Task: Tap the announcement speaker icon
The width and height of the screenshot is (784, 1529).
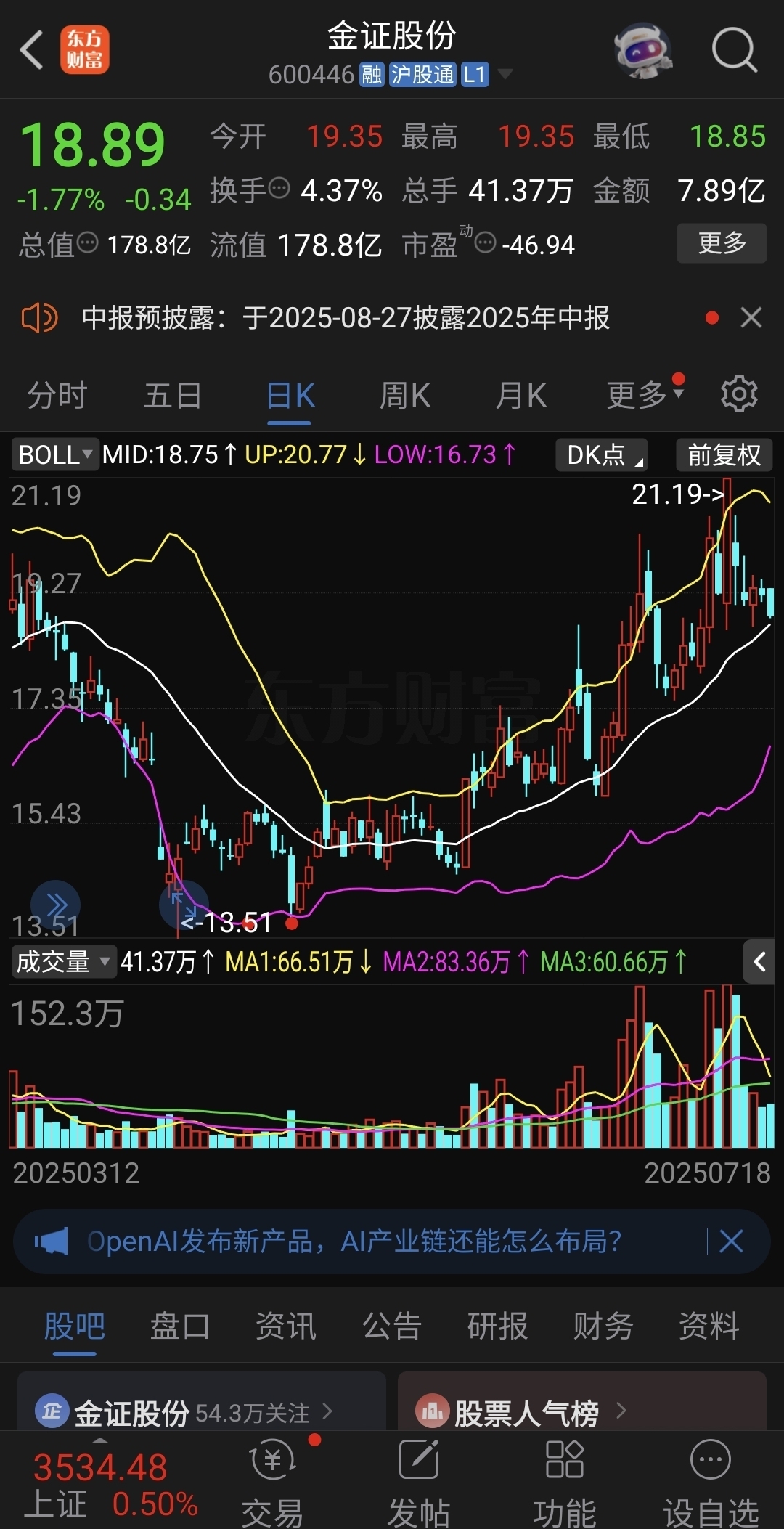Action: [x=39, y=318]
